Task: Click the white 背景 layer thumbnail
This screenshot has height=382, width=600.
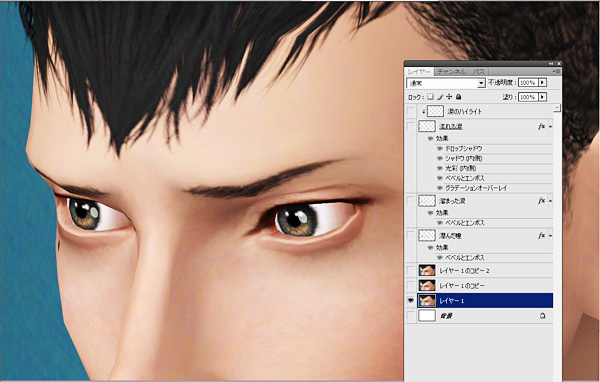Action: 427,316
